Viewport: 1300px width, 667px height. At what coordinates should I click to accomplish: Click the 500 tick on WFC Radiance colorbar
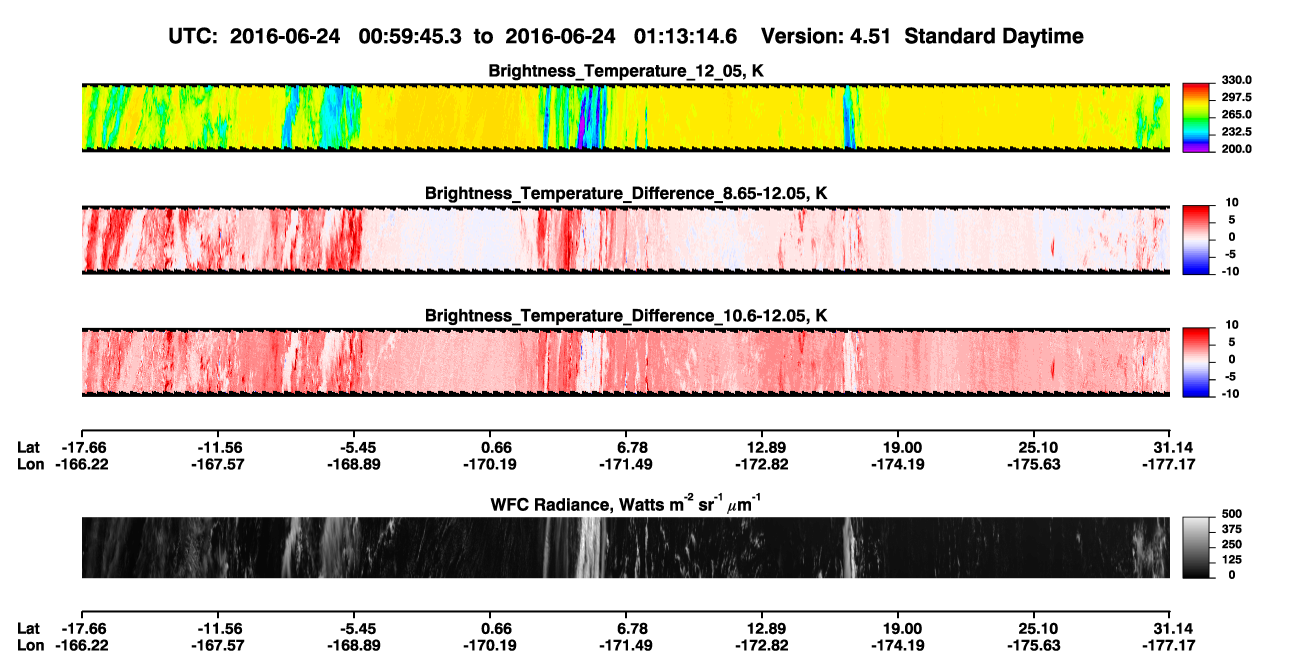pos(1232,513)
